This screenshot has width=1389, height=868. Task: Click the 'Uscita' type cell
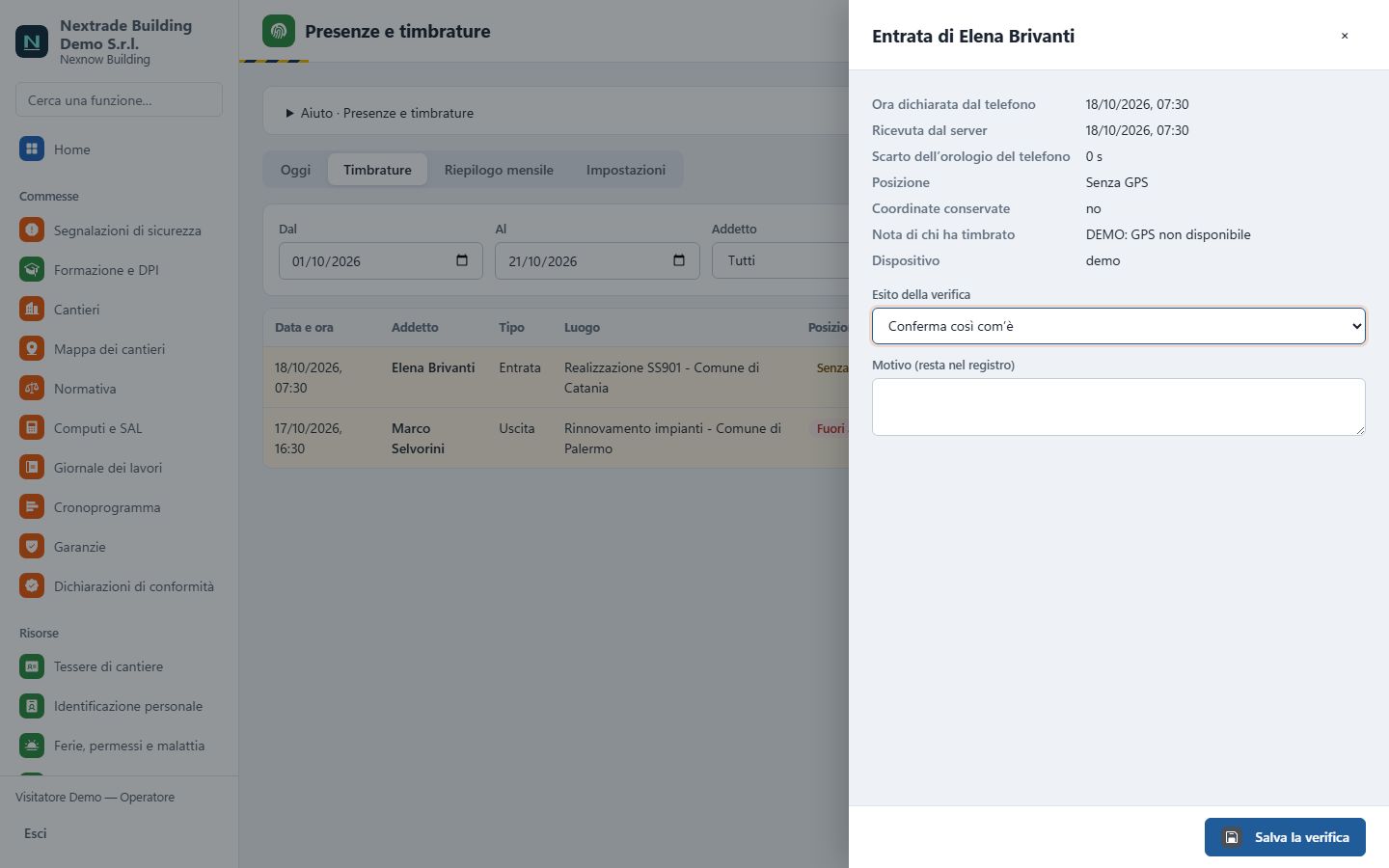(x=517, y=428)
